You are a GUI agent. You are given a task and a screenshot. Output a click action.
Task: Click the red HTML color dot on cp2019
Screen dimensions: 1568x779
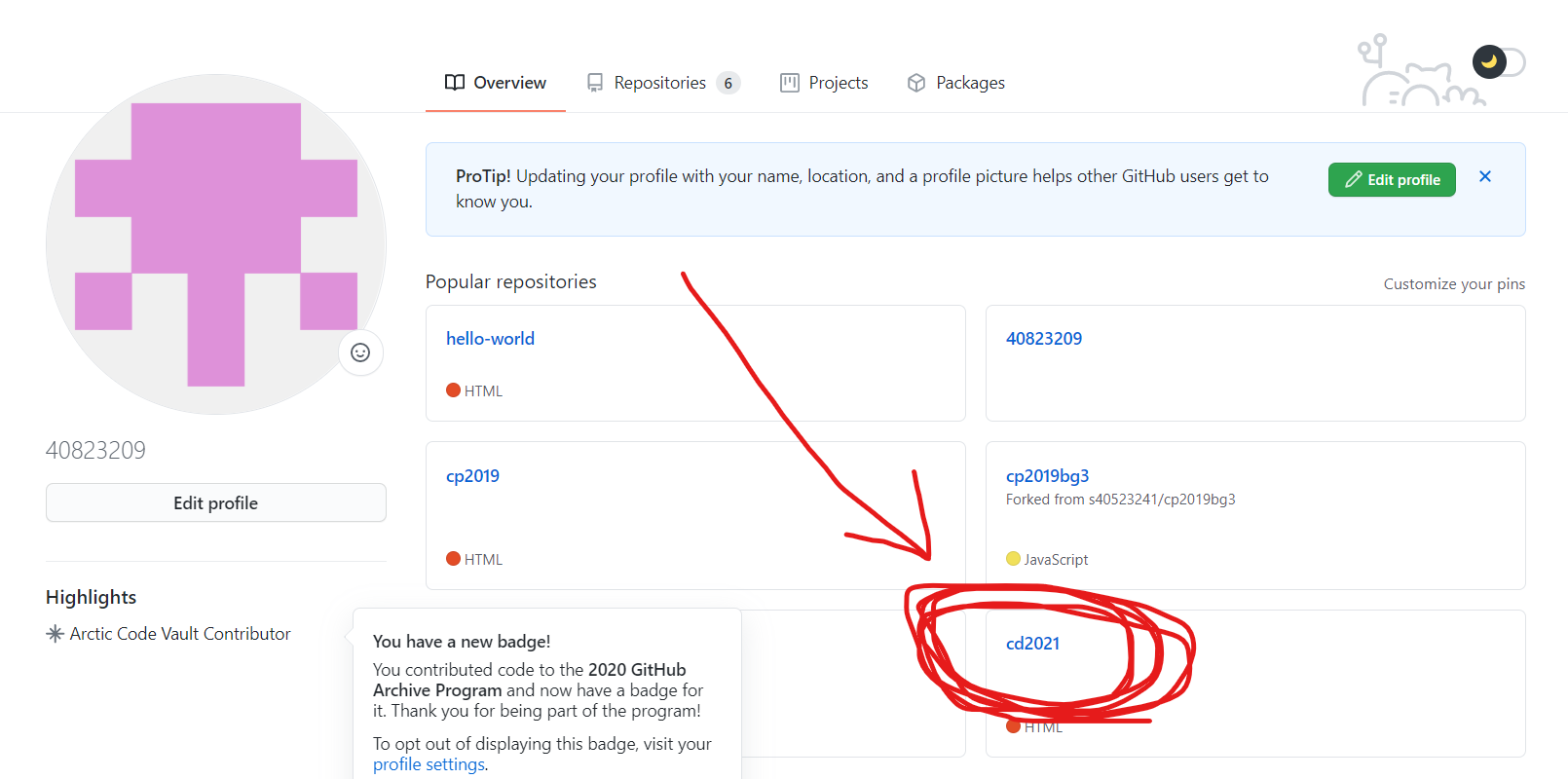(x=453, y=559)
